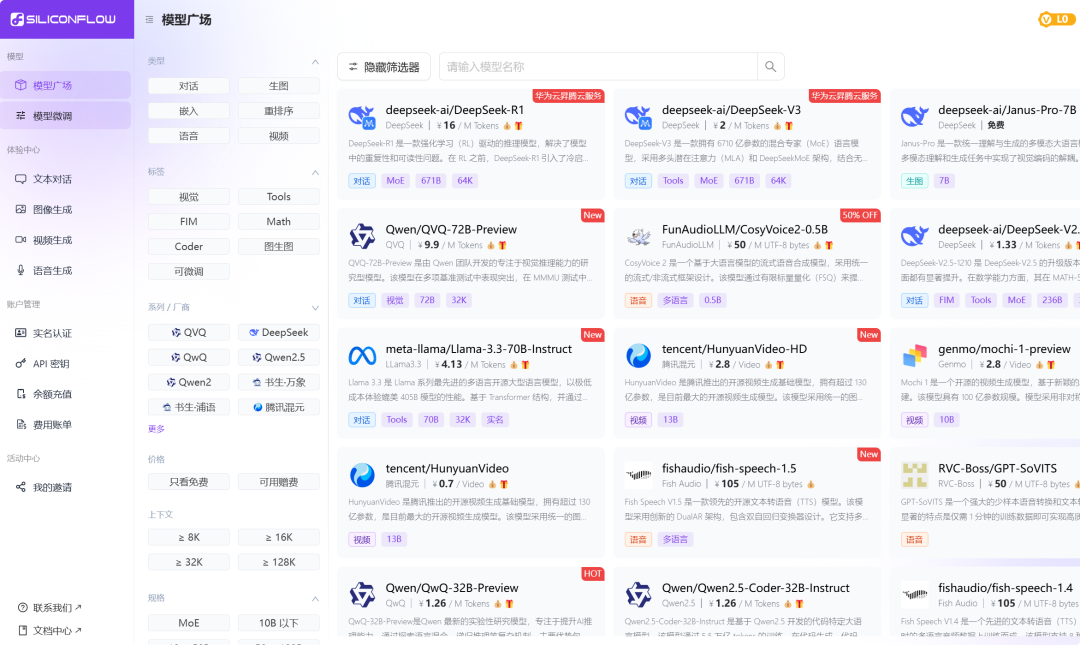1080x645 pixels.
Task: Click the mochi-1-preview Genmo logo
Action: [915, 356]
